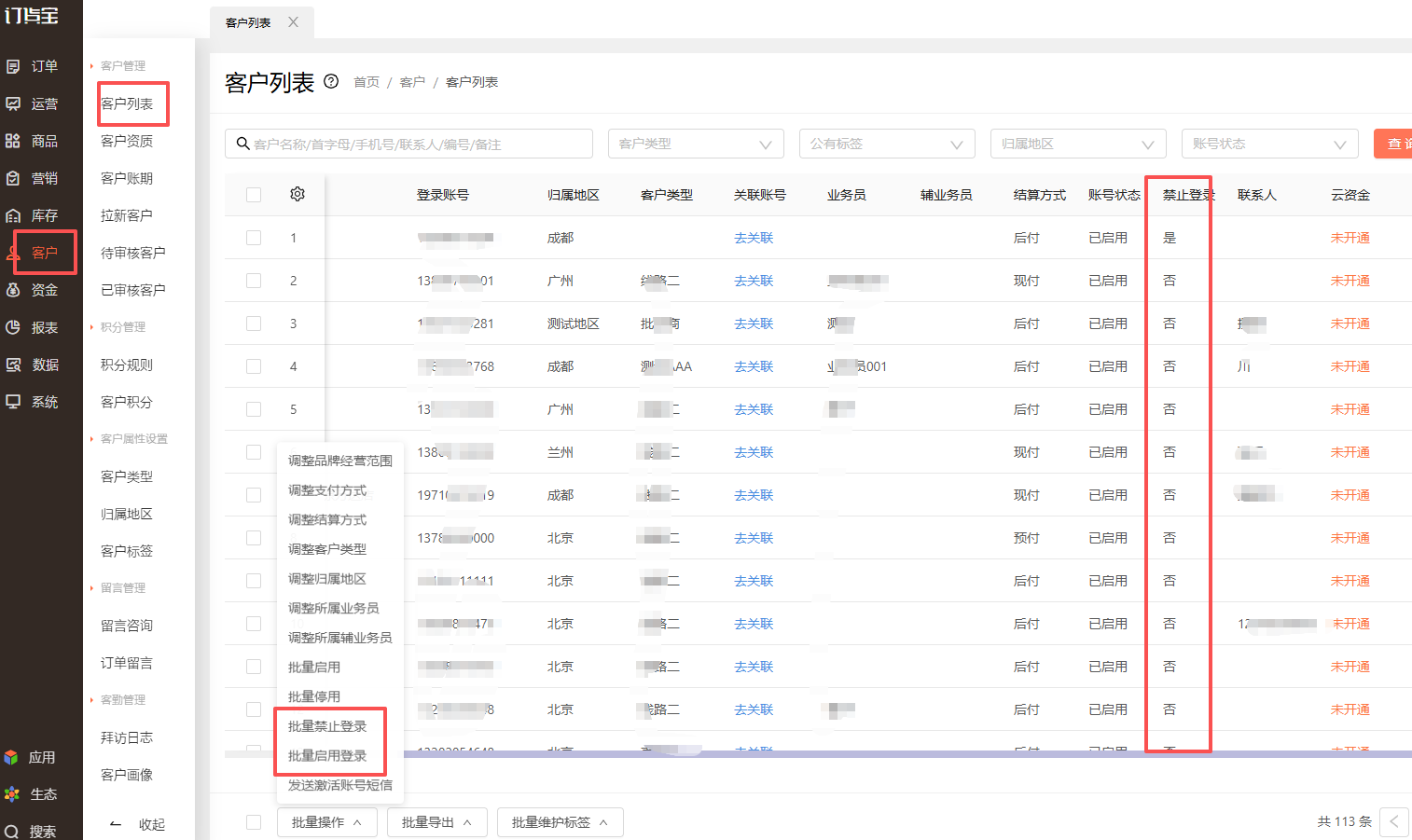Choose 批量启用登录 from the batch menu

[x=327, y=756]
